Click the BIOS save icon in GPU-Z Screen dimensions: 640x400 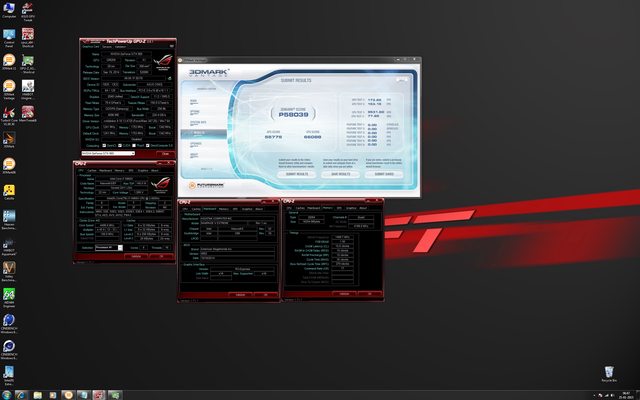pos(170,78)
